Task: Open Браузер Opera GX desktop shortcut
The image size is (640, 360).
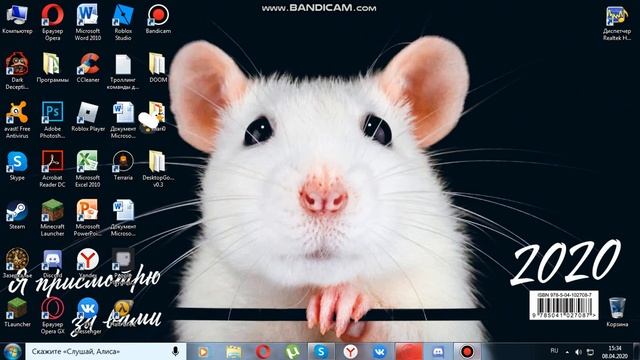Action: click(x=52, y=316)
